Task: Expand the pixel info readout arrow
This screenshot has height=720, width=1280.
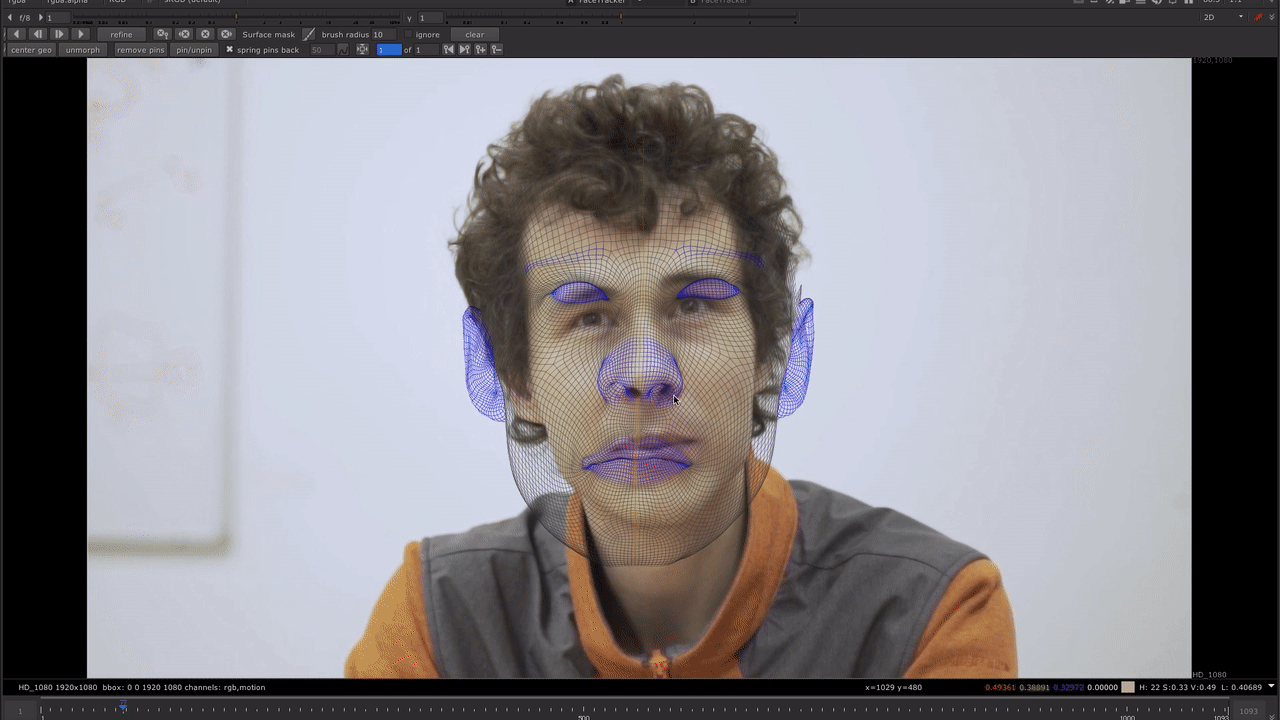Action: point(1271,687)
